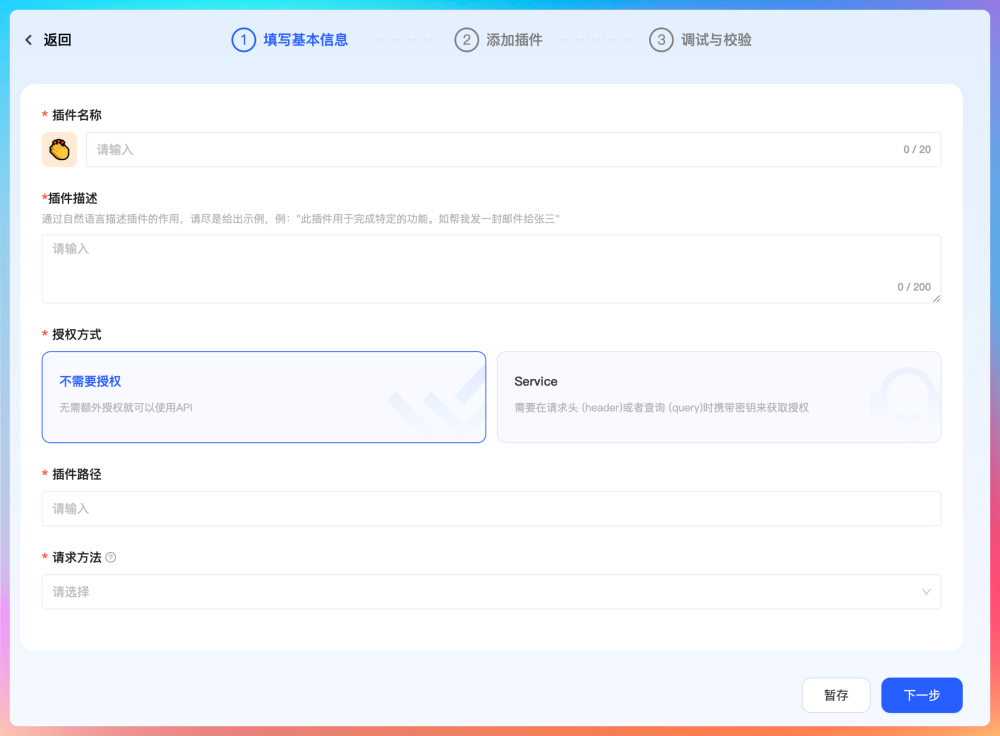This screenshot has width=1000, height=736.
Task: Grab the 插件描述 textarea resize handle
Action: coord(936,298)
